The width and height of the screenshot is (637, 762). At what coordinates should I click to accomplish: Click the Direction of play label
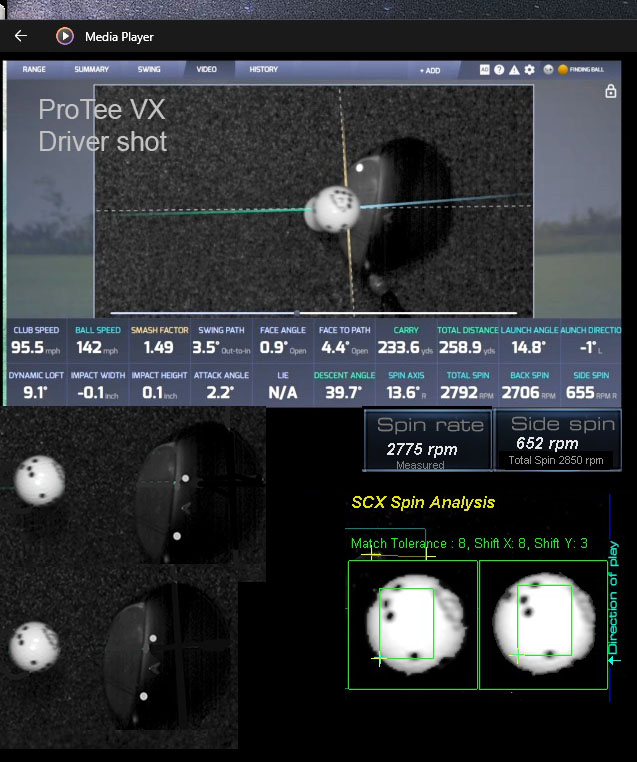pyautogui.click(x=613, y=598)
